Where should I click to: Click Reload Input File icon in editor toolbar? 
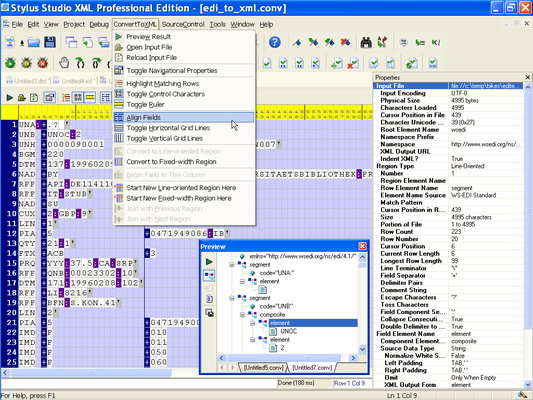coord(34,98)
